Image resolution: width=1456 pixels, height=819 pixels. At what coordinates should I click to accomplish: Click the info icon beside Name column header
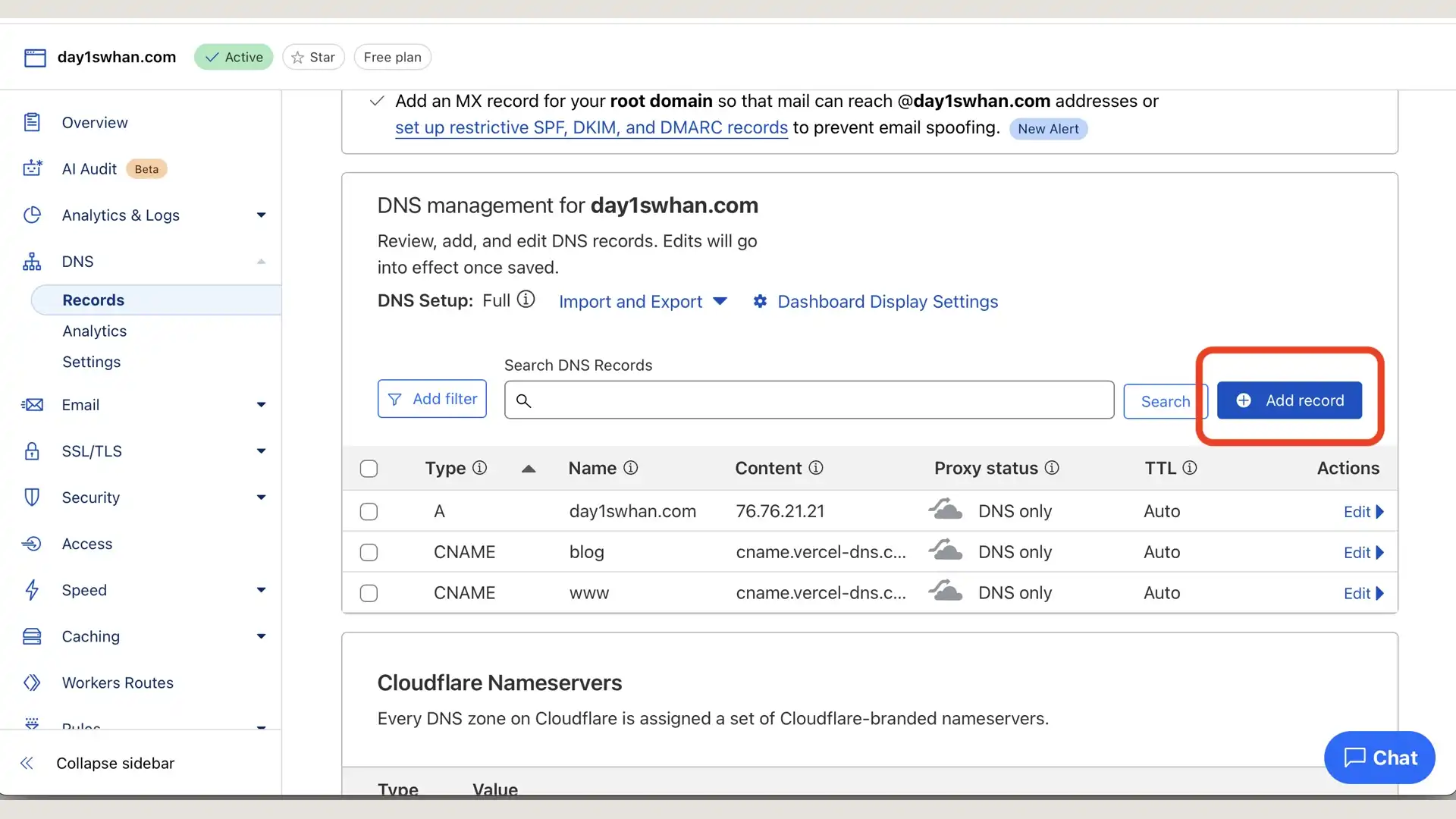click(631, 468)
